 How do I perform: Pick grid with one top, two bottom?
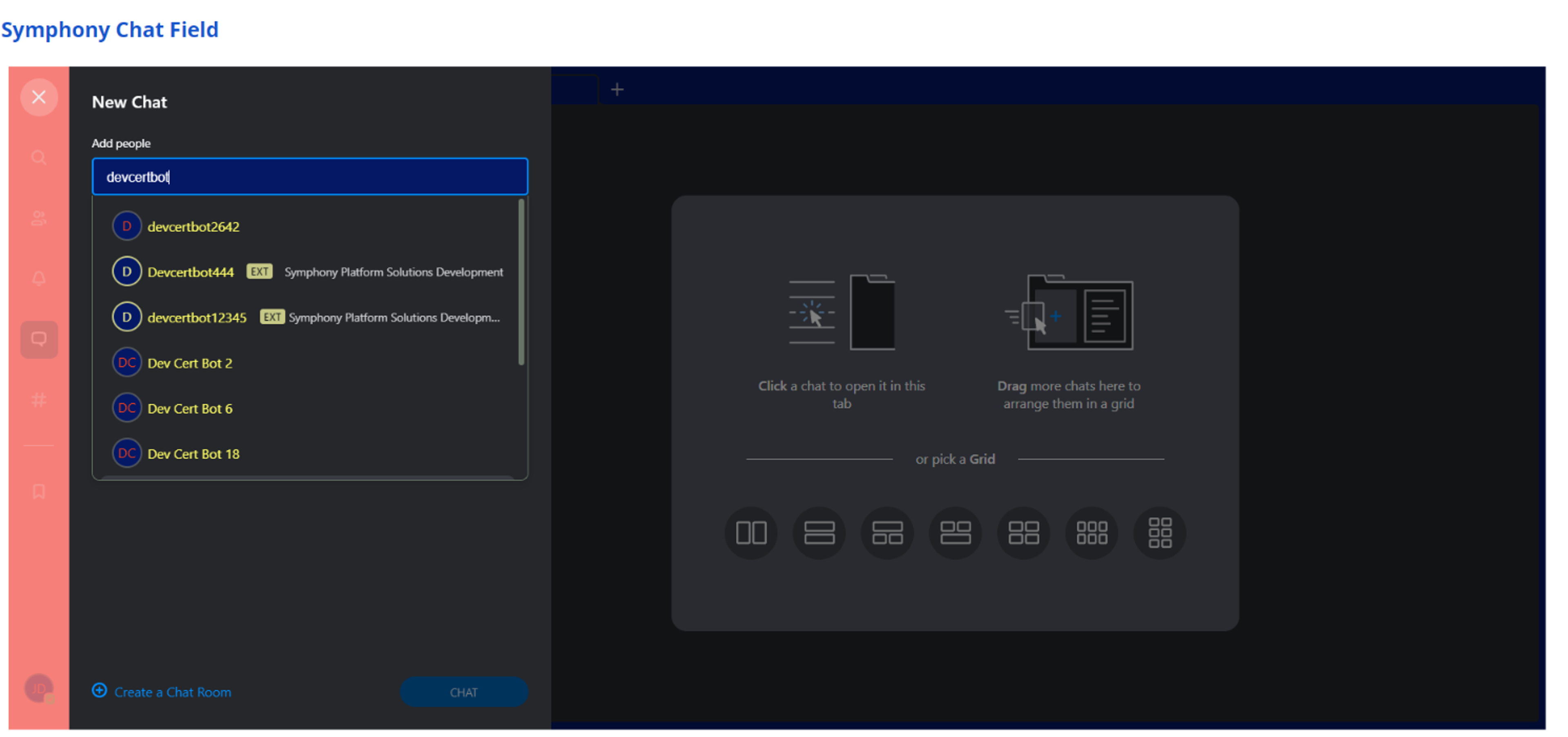click(887, 532)
